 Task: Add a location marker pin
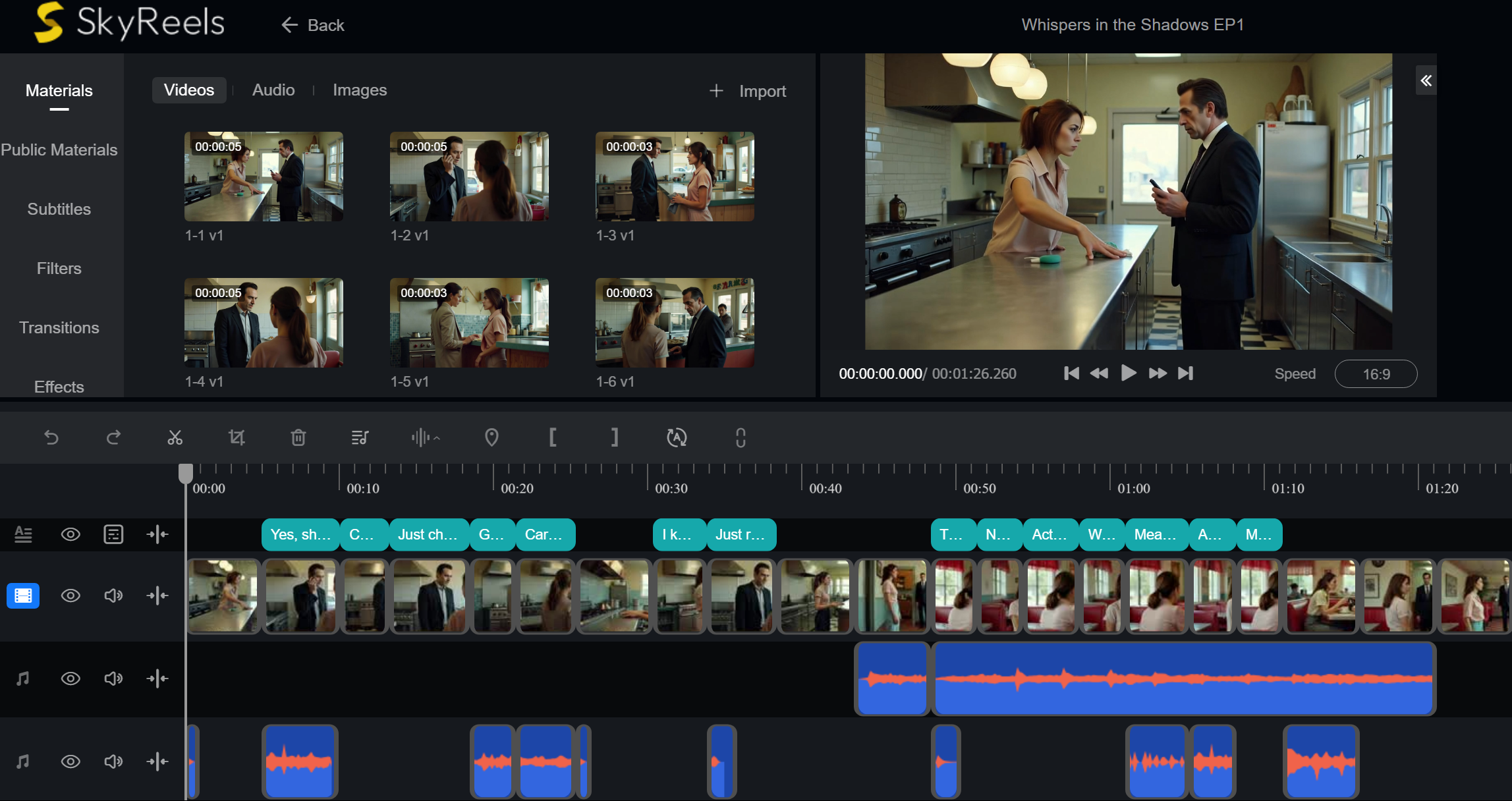coord(491,437)
